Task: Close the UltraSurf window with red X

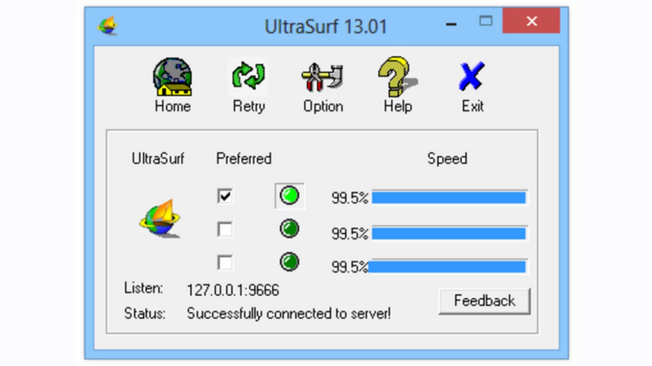Action: click(531, 21)
